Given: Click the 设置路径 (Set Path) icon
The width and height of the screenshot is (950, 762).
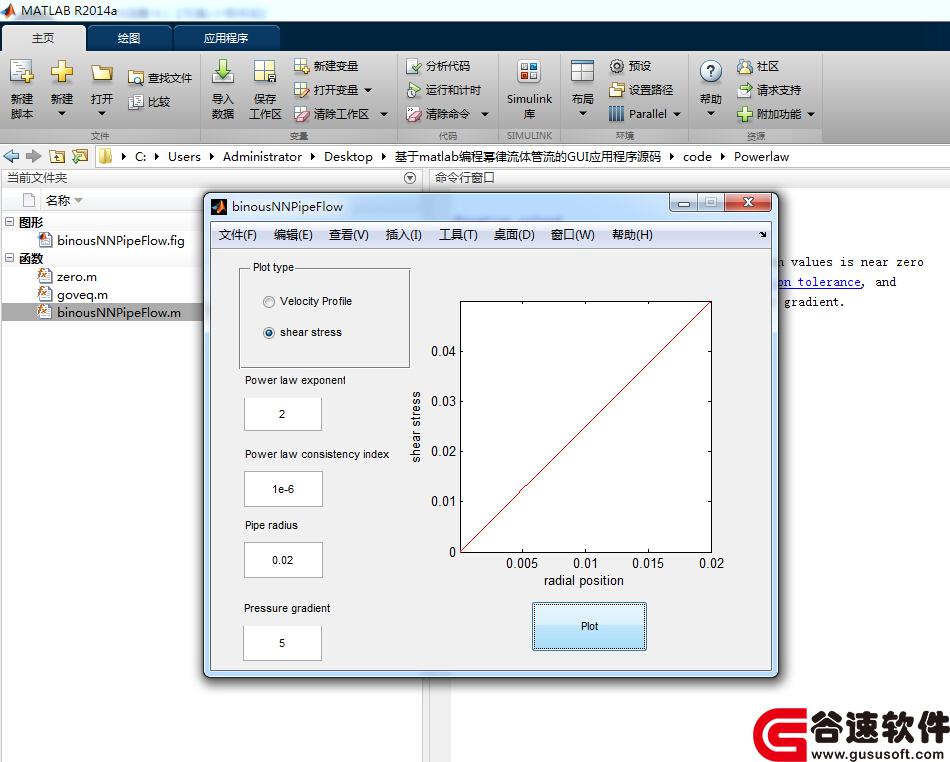Looking at the screenshot, I should 617,90.
